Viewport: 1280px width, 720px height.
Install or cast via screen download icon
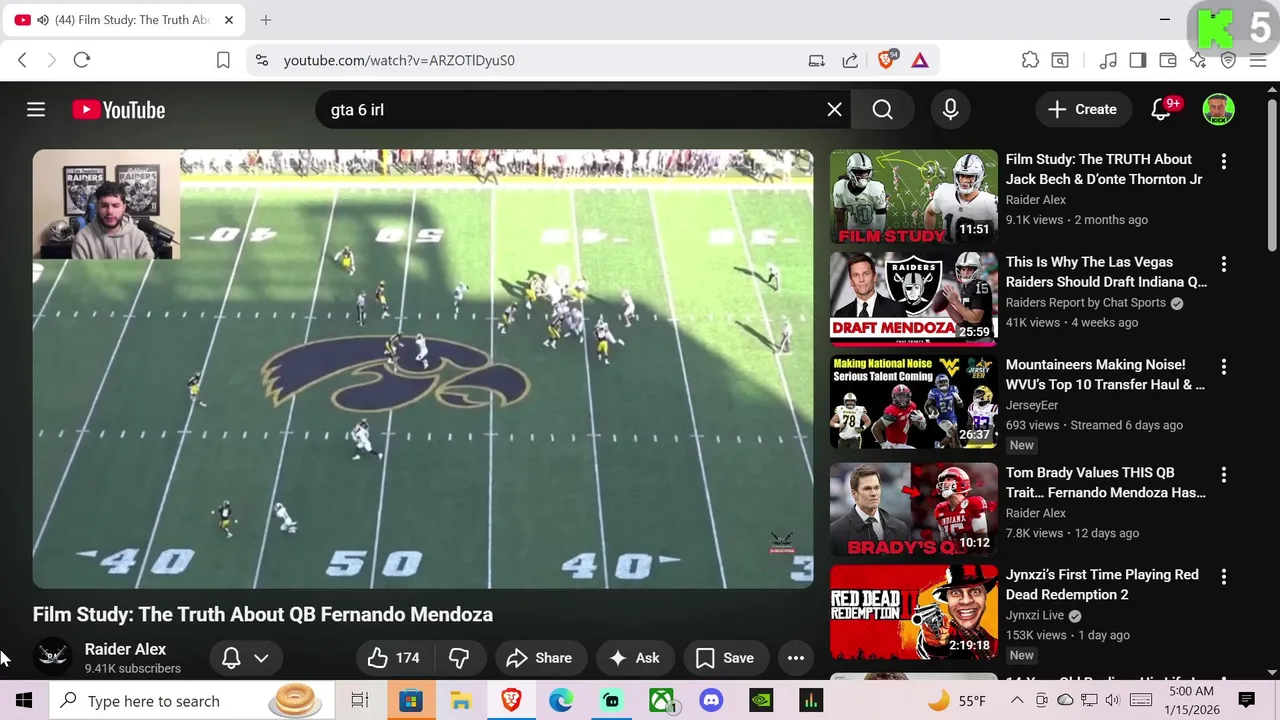(817, 60)
